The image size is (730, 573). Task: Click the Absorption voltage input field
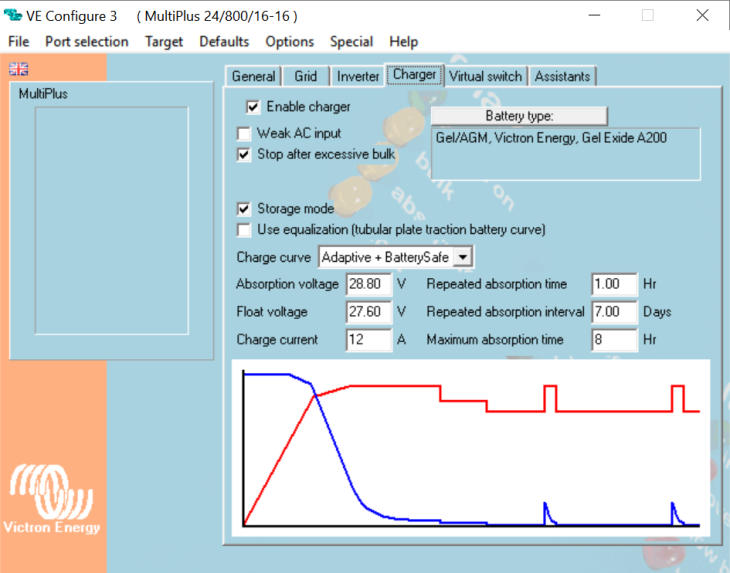click(368, 284)
